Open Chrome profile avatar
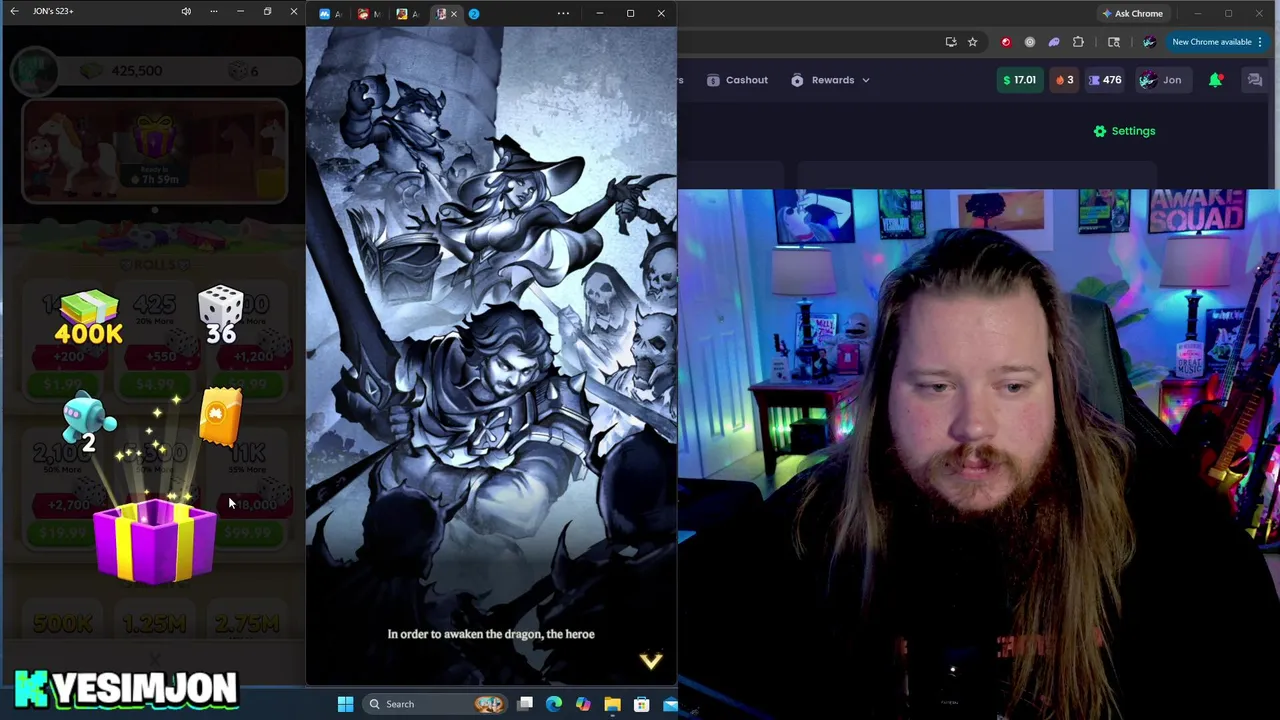Viewport: 1280px width, 720px height. (1149, 42)
